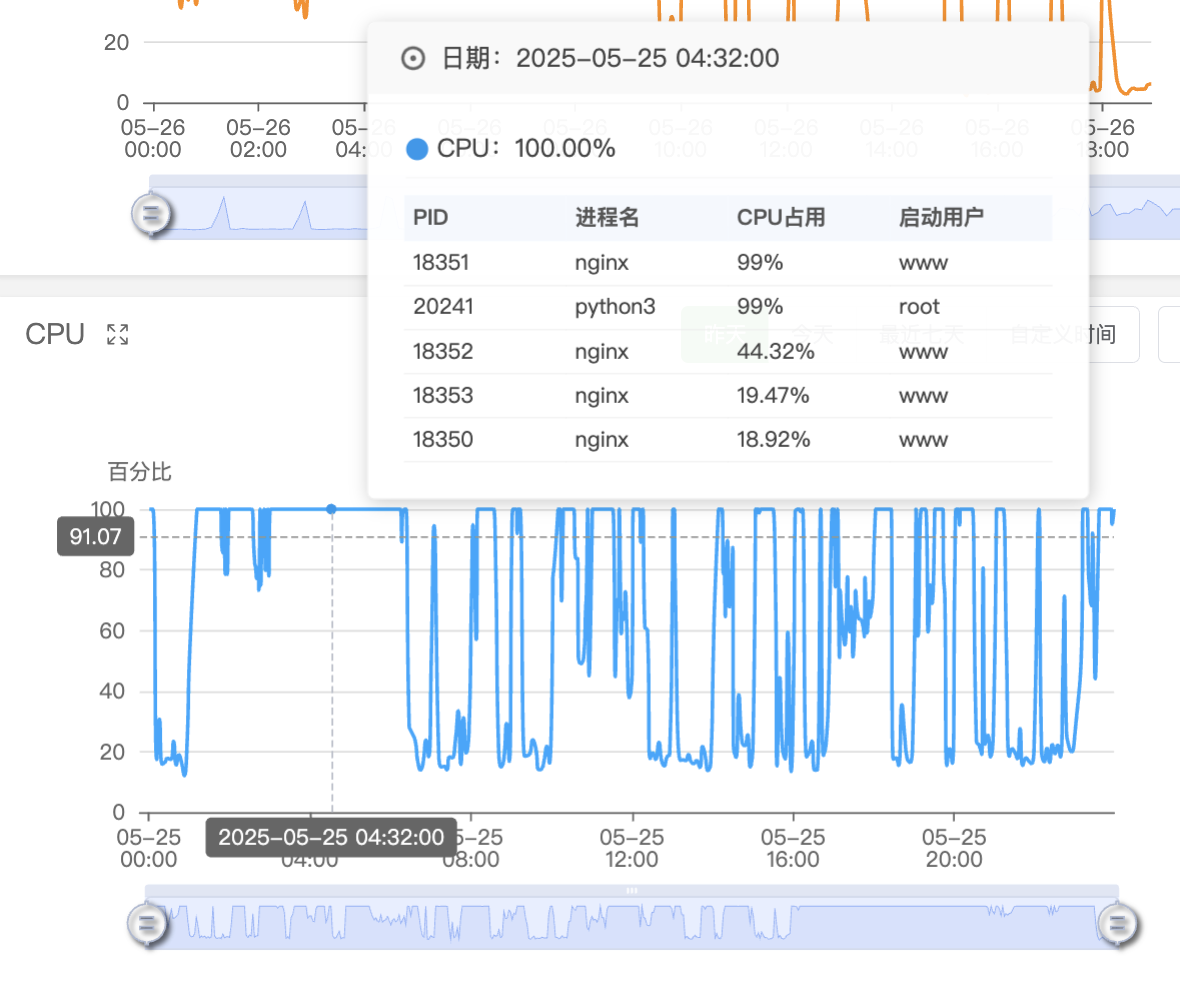Click the PID column header

[430, 217]
